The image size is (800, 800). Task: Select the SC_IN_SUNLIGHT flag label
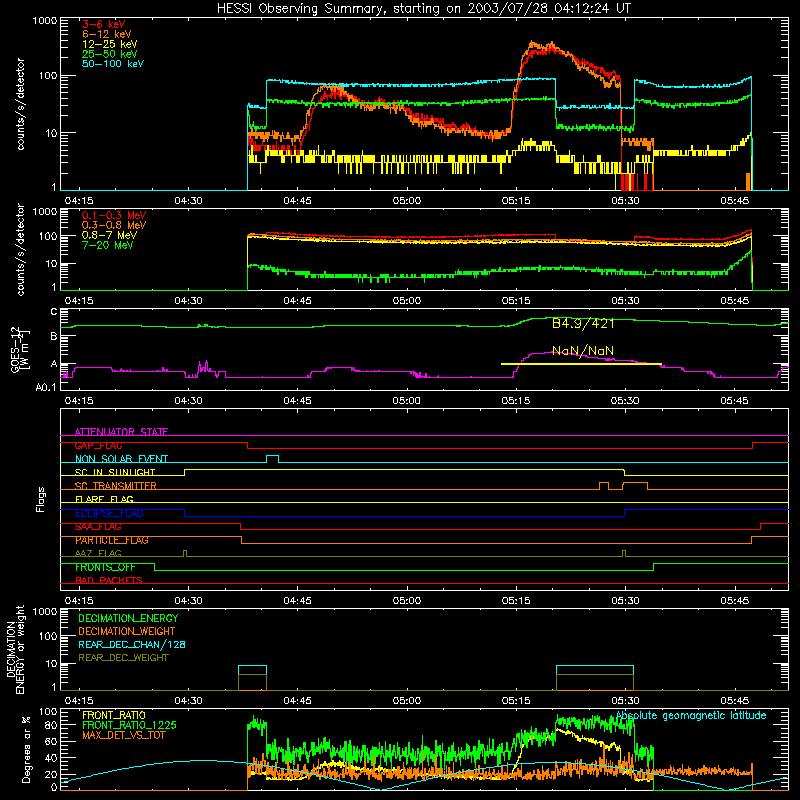(x=115, y=472)
